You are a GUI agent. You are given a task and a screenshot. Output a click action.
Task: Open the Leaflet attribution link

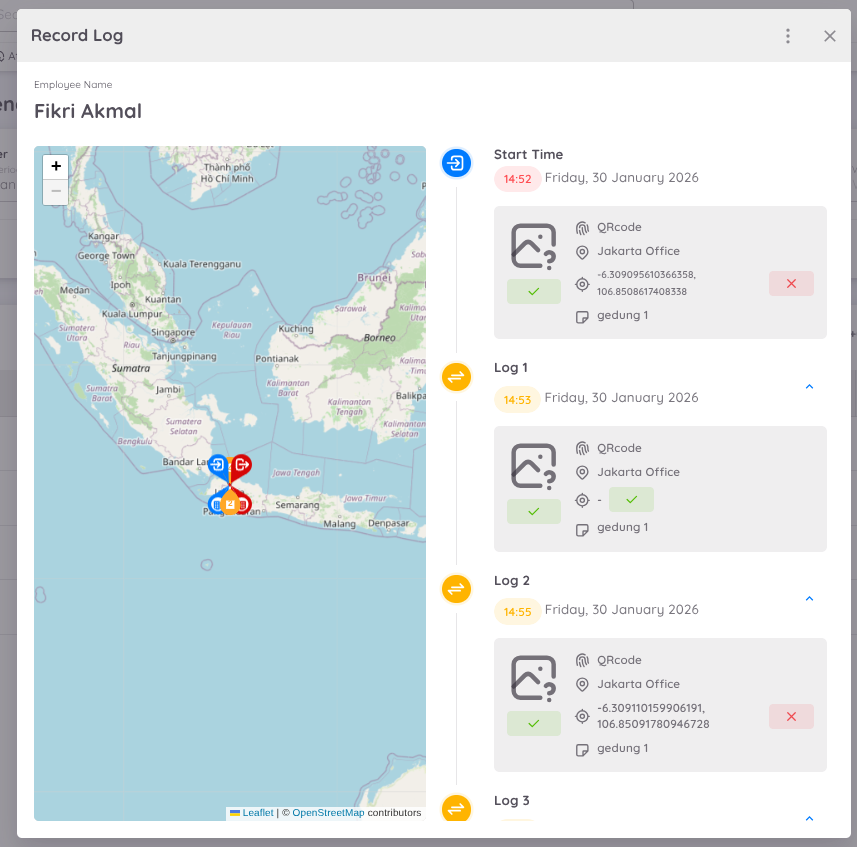click(x=257, y=813)
